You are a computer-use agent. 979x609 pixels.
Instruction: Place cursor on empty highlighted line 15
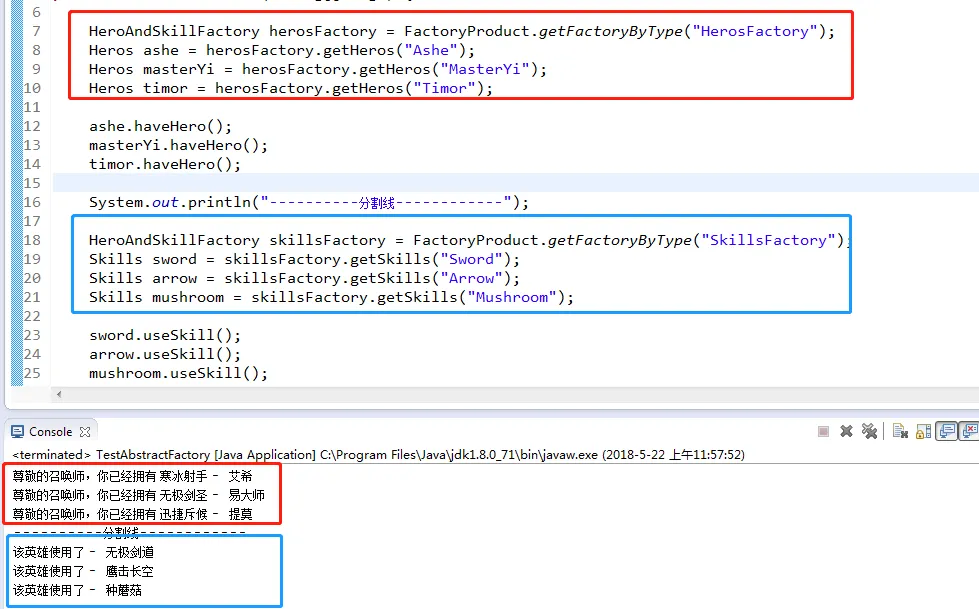516,183
